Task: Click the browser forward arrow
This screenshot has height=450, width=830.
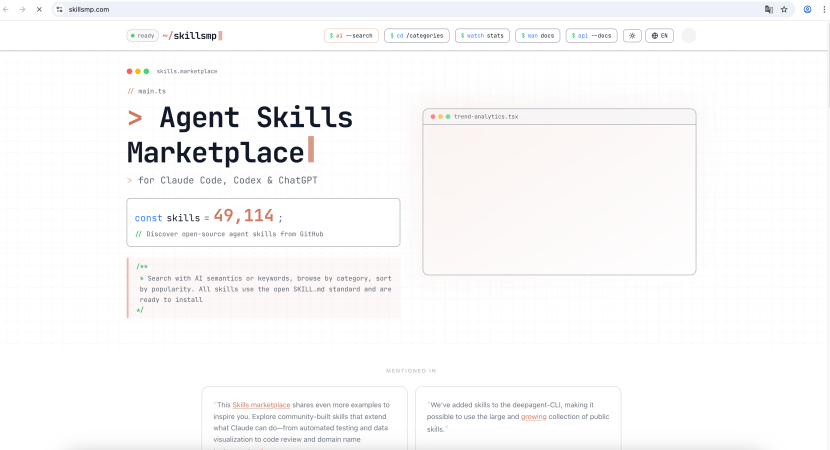Action: coord(23,9)
